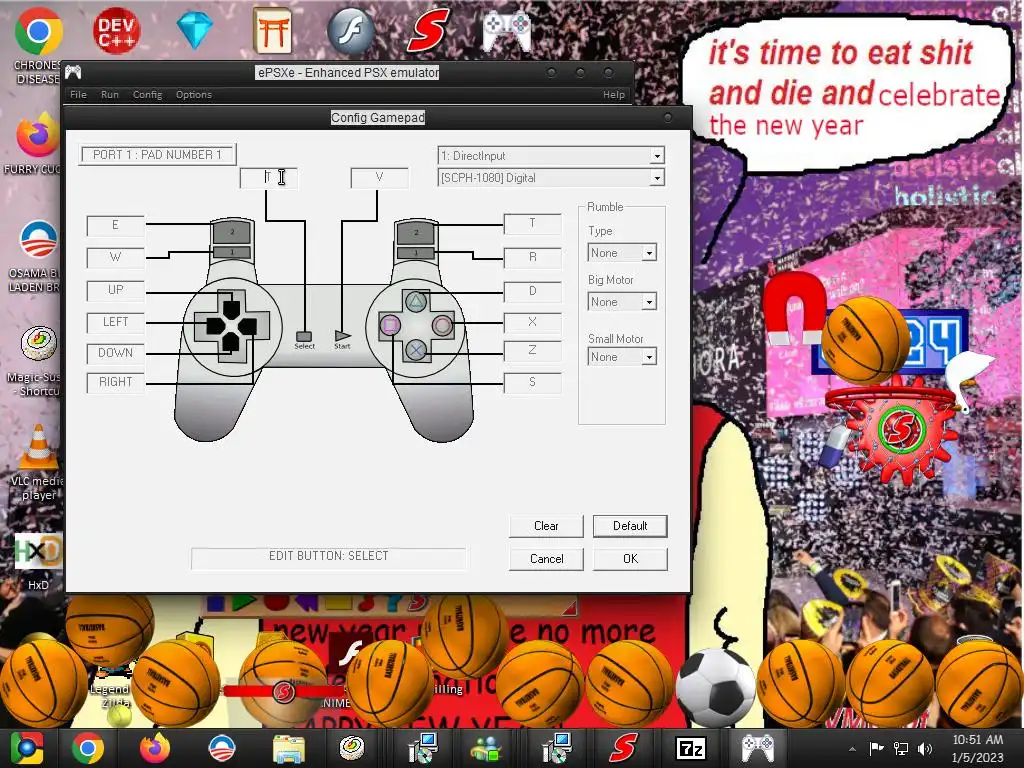1024x768 pixels.
Task: Open the Chrome desktop shortcut
Action: pos(38,31)
